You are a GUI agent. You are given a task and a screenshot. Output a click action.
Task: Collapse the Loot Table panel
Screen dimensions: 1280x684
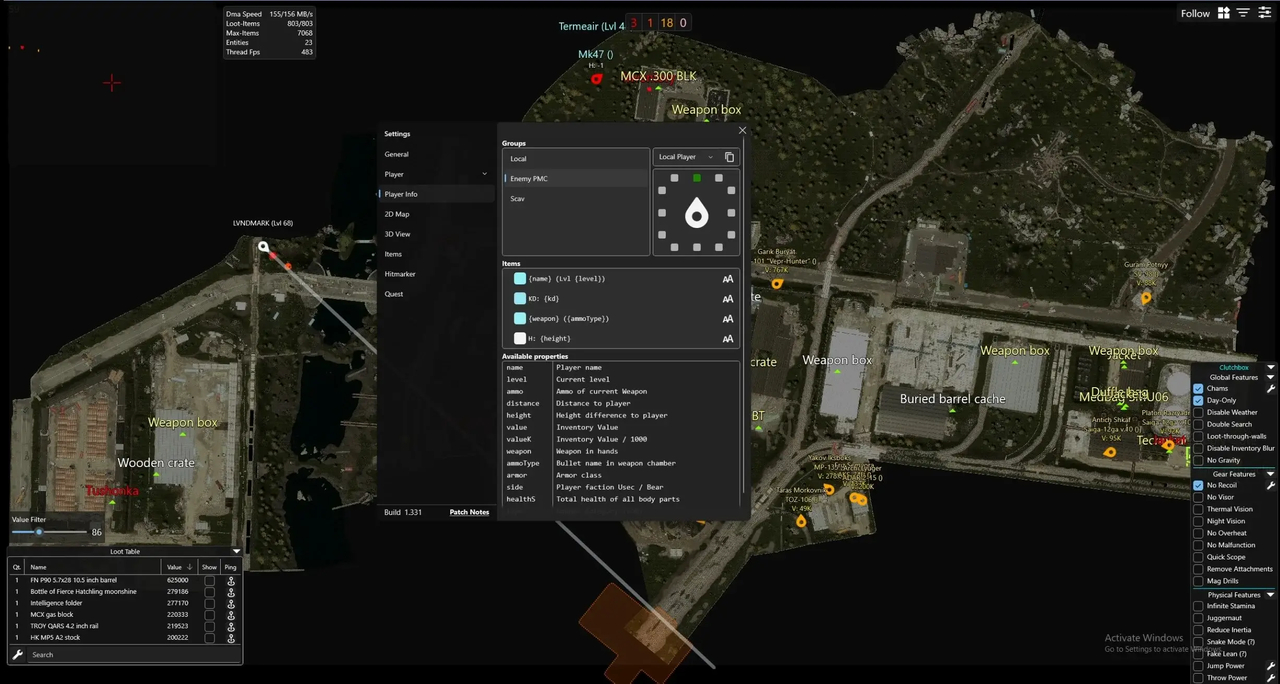(x=235, y=551)
